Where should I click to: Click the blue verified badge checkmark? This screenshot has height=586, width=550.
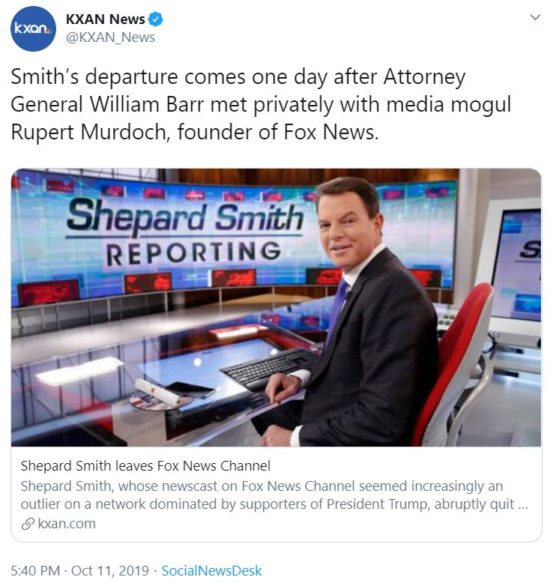click(x=156, y=19)
